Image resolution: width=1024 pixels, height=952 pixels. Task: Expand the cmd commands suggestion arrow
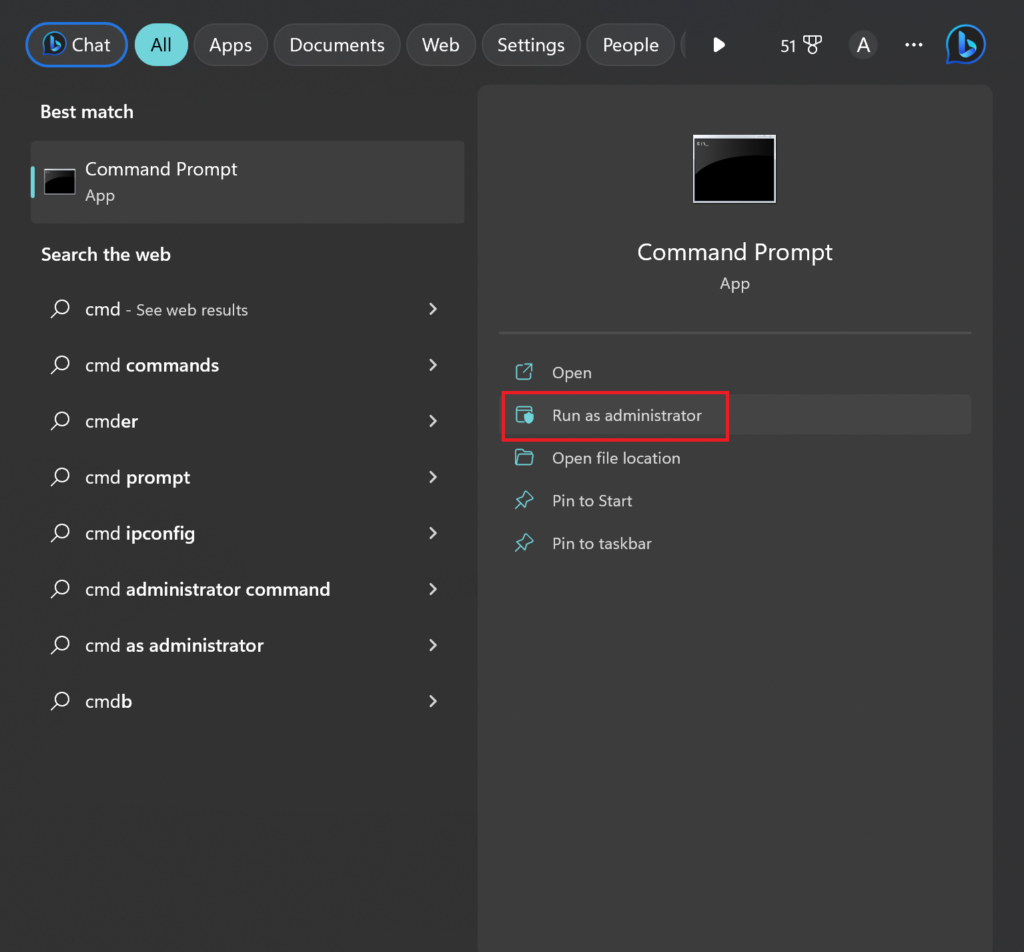(x=433, y=366)
